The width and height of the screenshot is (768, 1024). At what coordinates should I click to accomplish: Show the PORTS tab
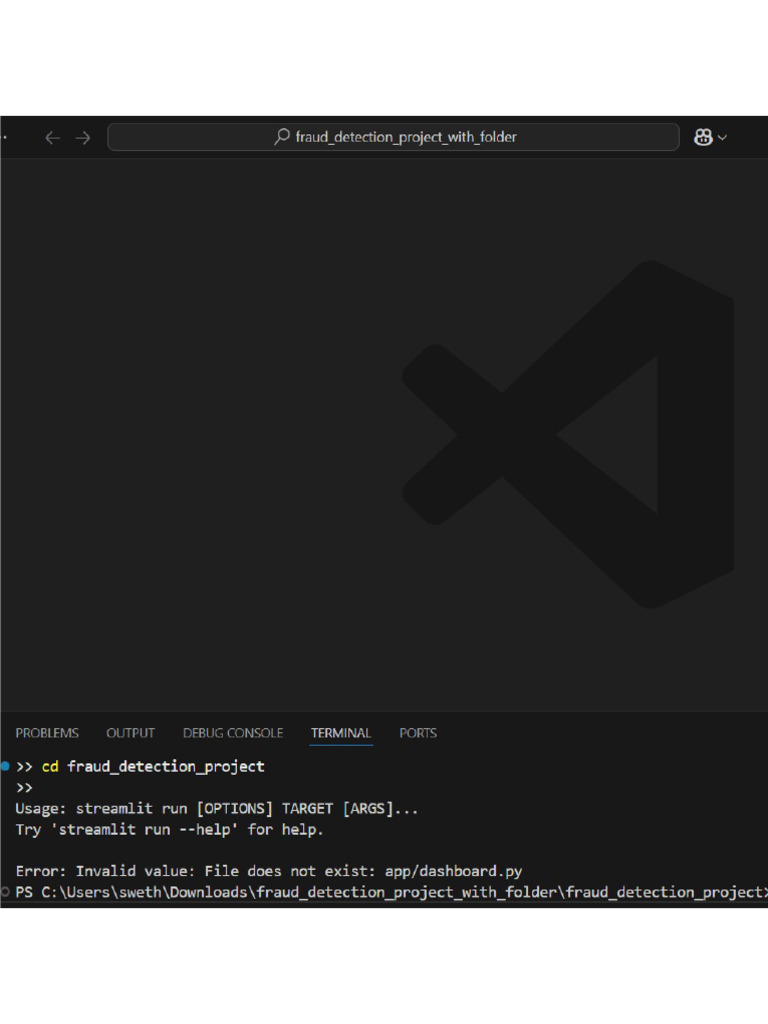click(x=418, y=733)
